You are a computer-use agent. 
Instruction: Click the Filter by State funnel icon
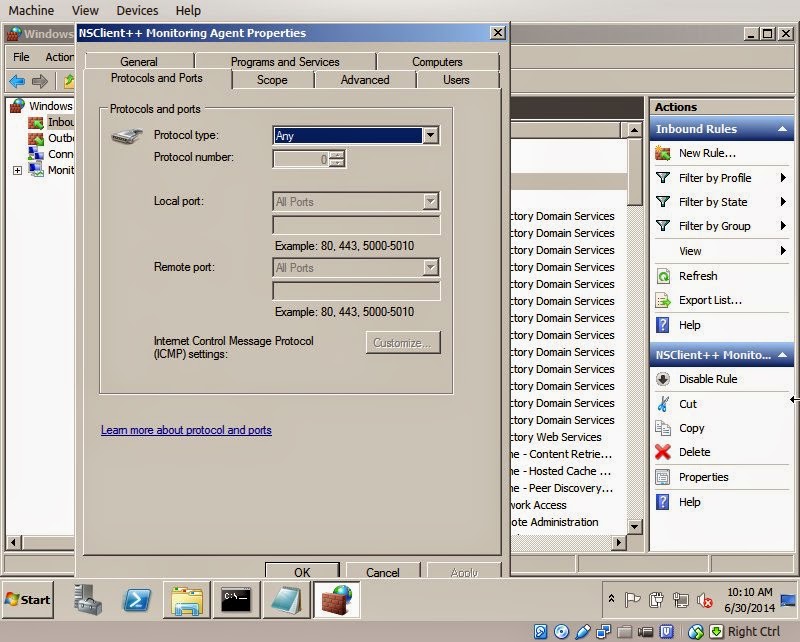662,202
